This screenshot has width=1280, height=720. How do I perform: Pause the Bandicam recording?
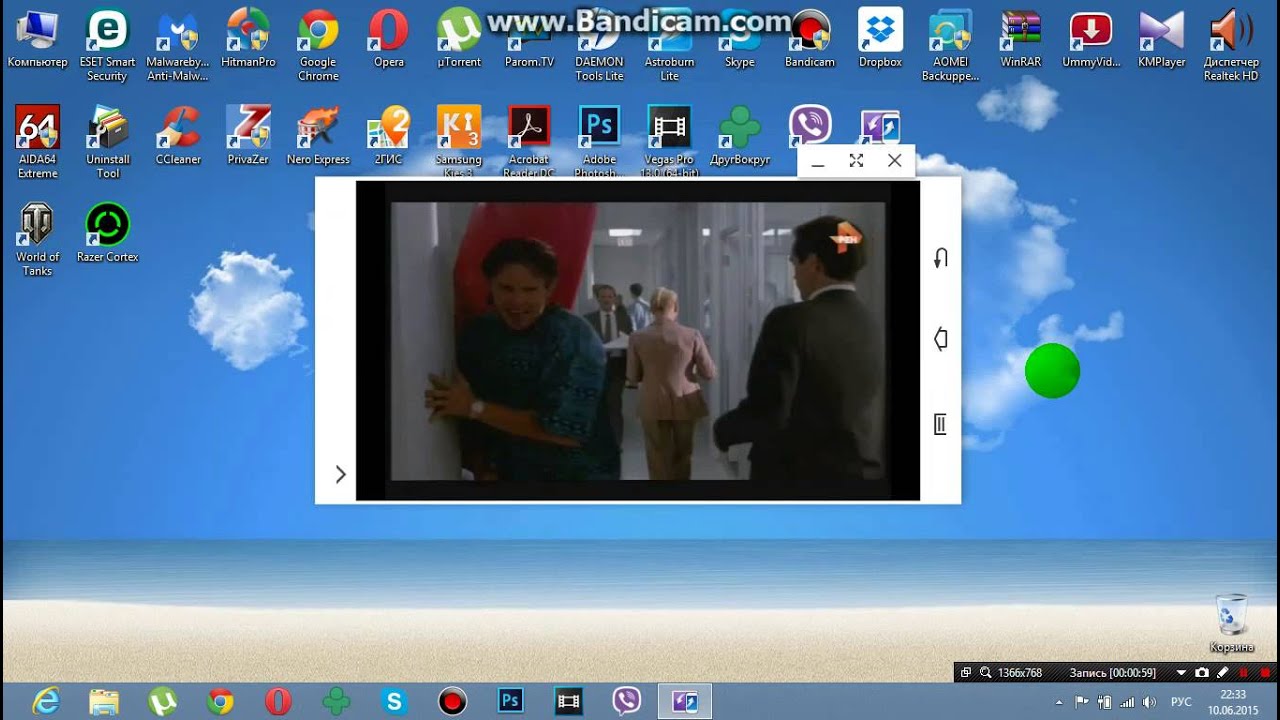1243,673
